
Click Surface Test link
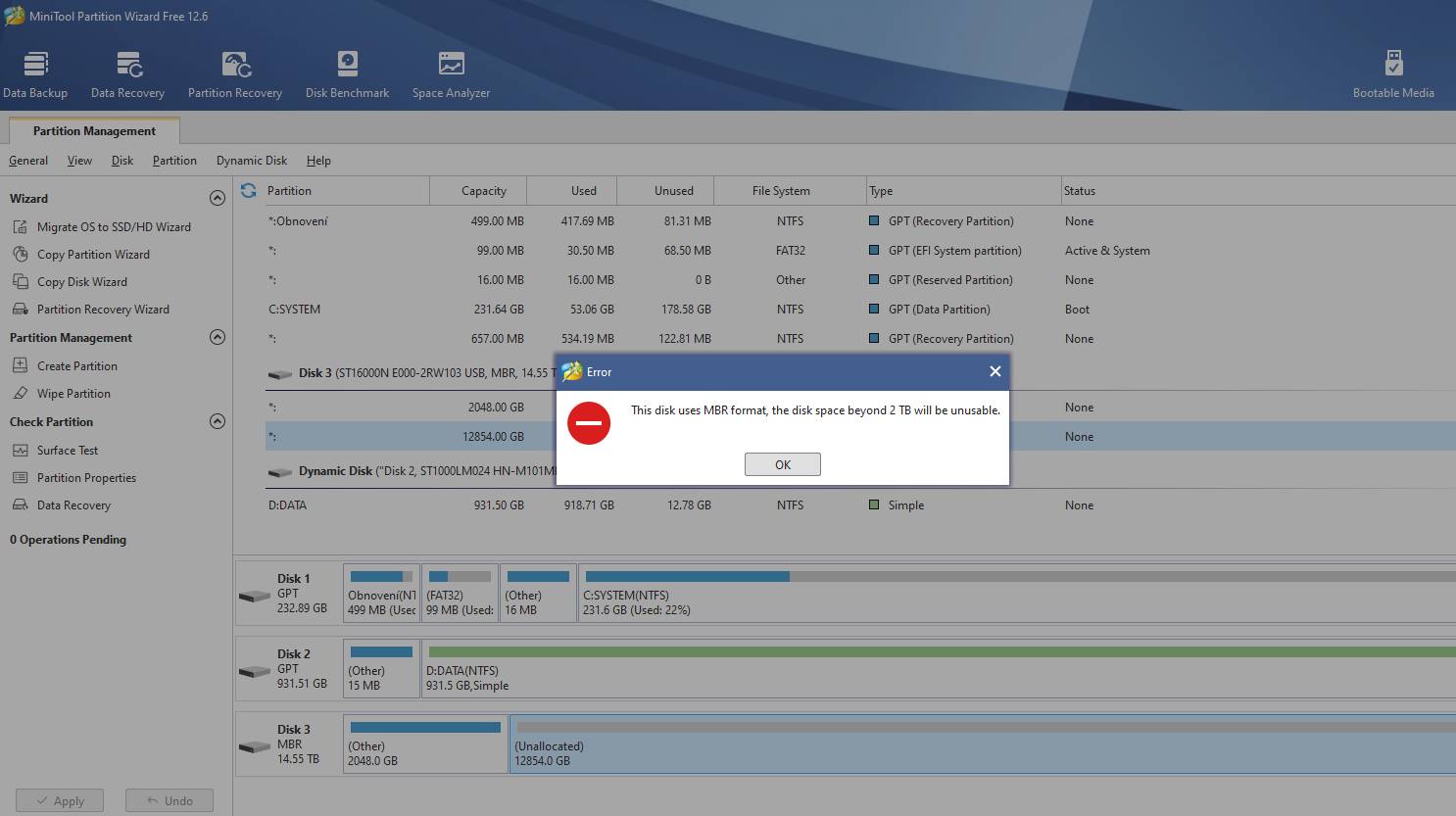(x=68, y=451)
